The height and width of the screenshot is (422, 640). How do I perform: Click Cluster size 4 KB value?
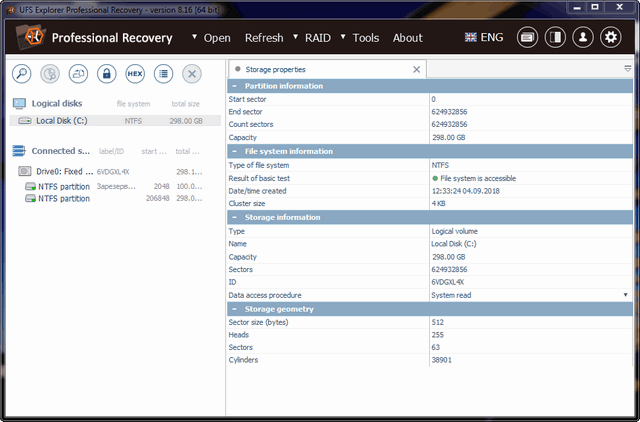tap(439, 204)
